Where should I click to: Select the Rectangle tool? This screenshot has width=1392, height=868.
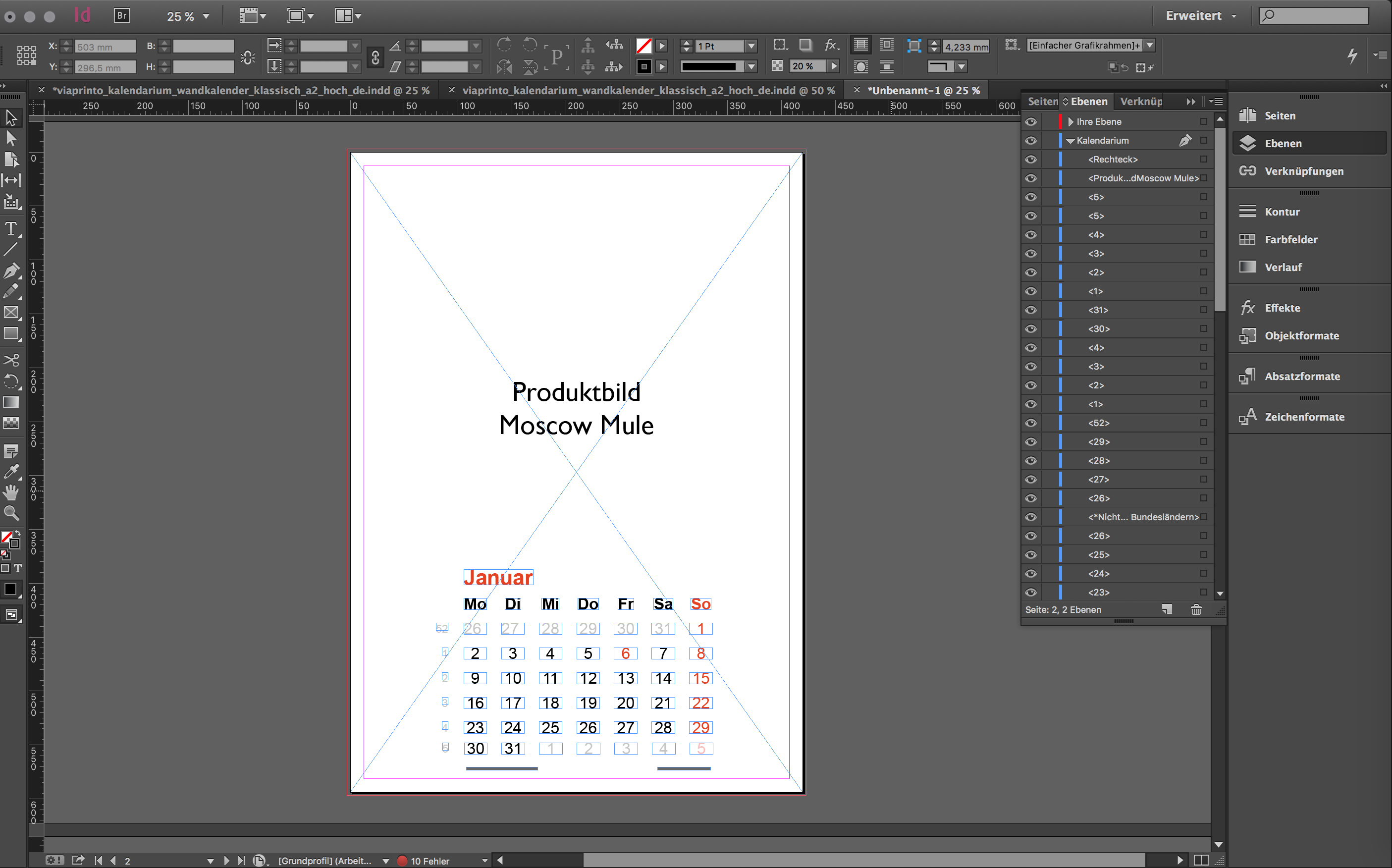point(11,333)
